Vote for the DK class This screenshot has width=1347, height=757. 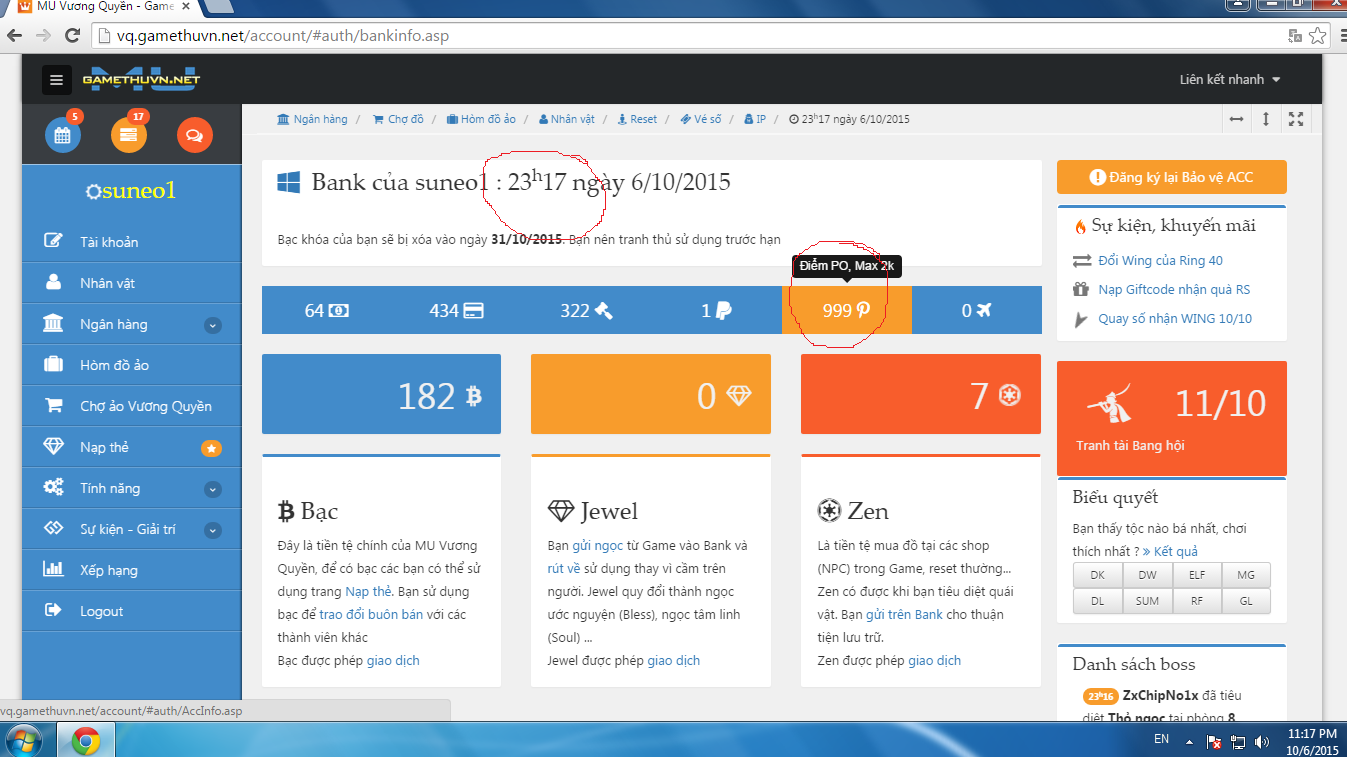pos(1097,575)
